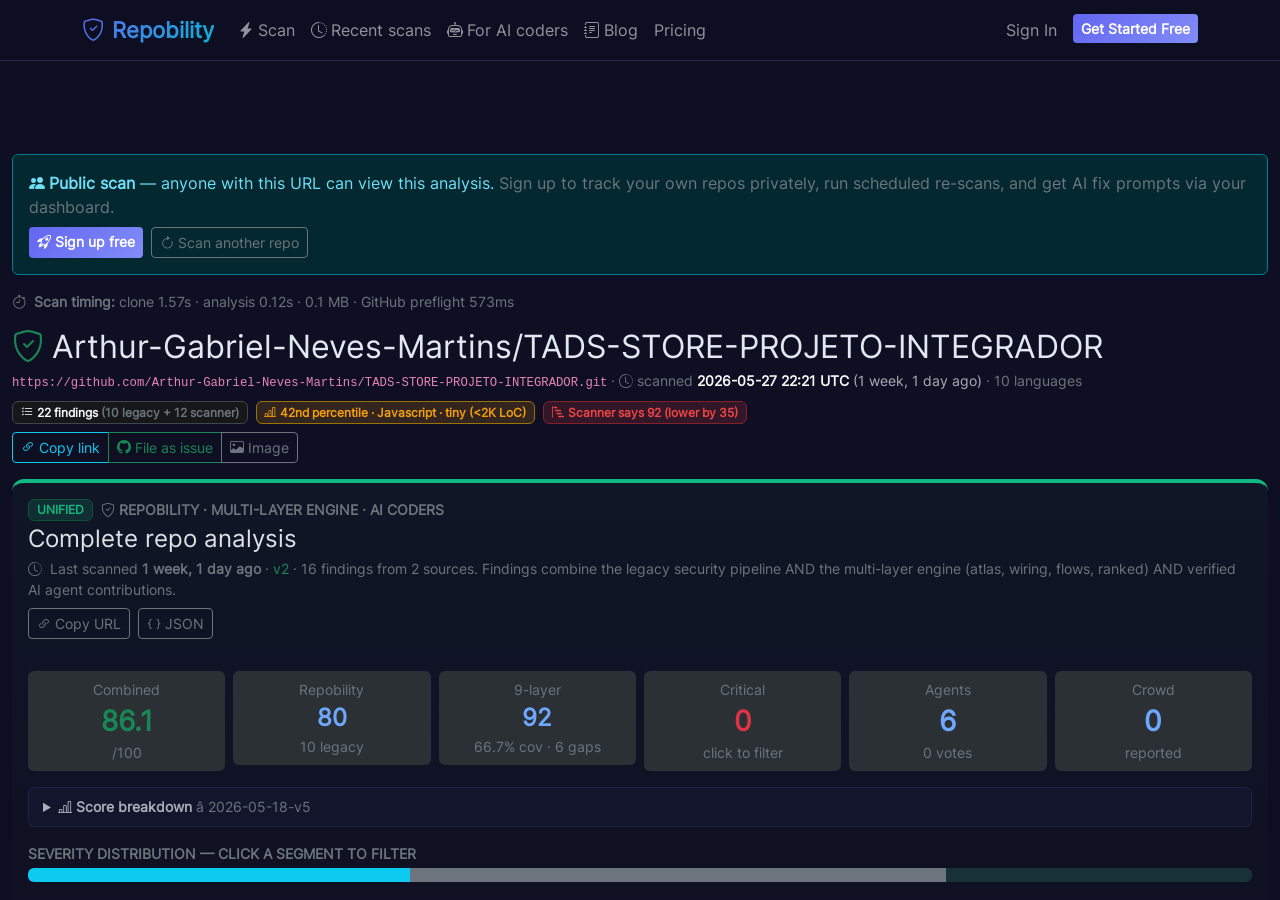Open the Pricing page
1280x900 pixels.
point(680,30)
